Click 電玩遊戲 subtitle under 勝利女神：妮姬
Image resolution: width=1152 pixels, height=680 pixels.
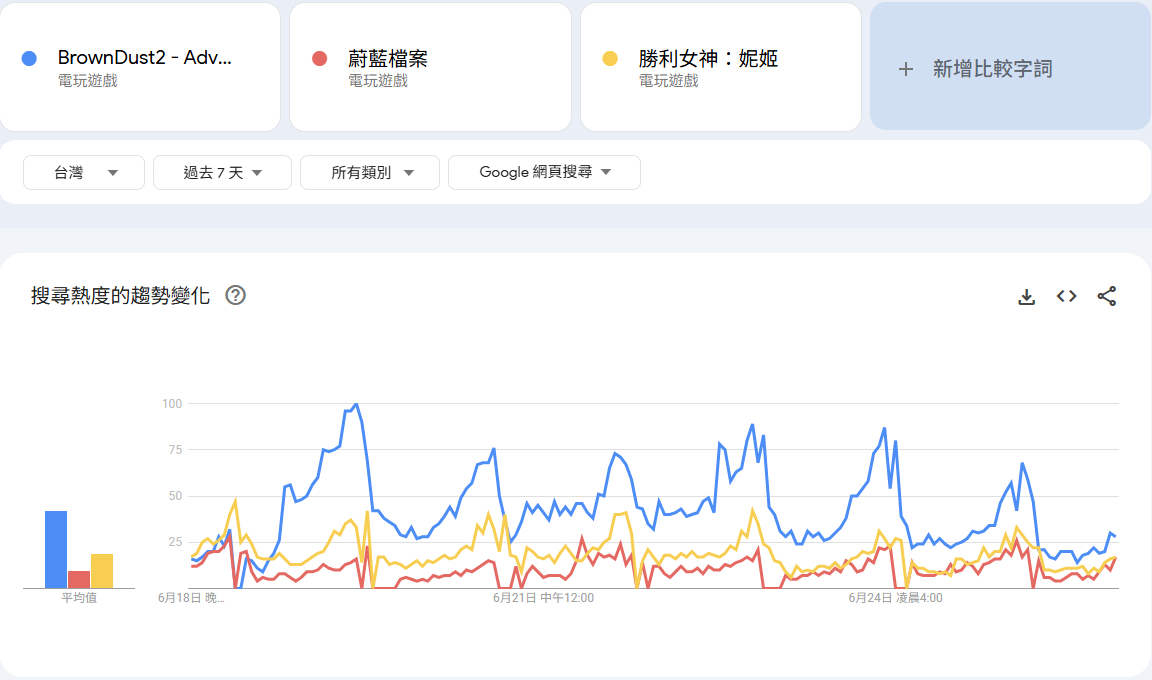668,81
